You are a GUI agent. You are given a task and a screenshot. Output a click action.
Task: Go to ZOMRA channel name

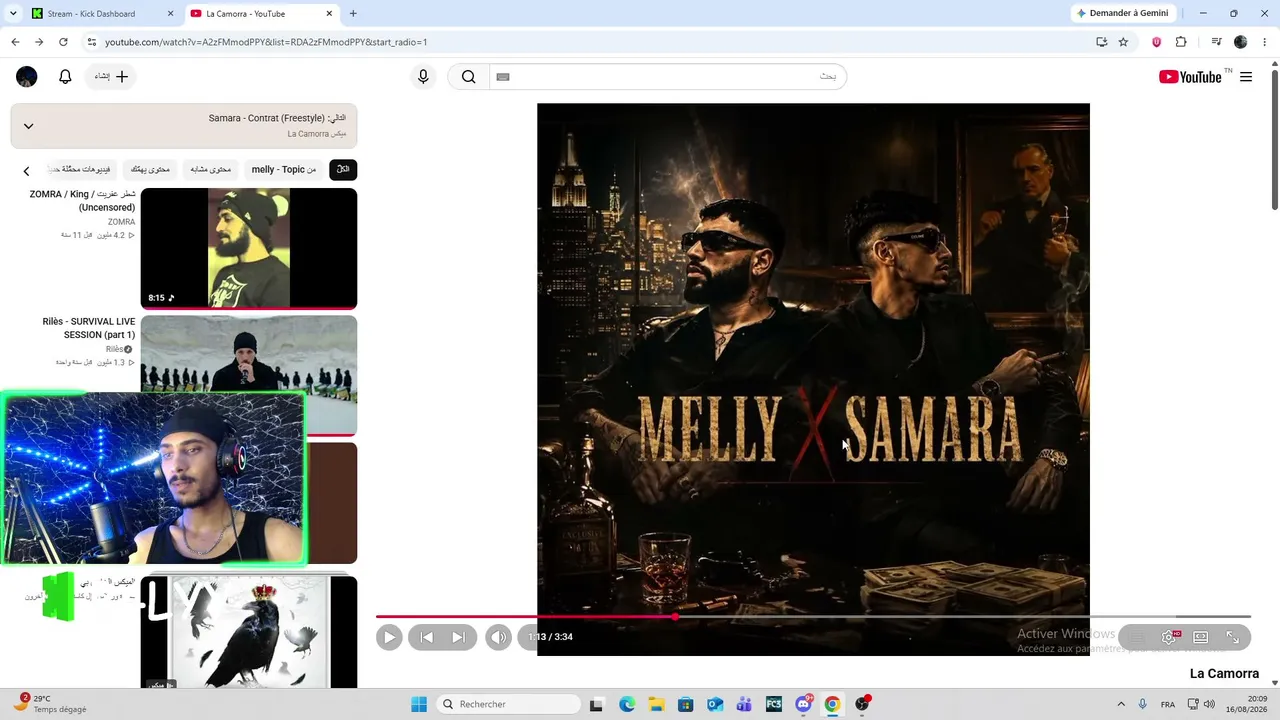(x=121, y=222)
